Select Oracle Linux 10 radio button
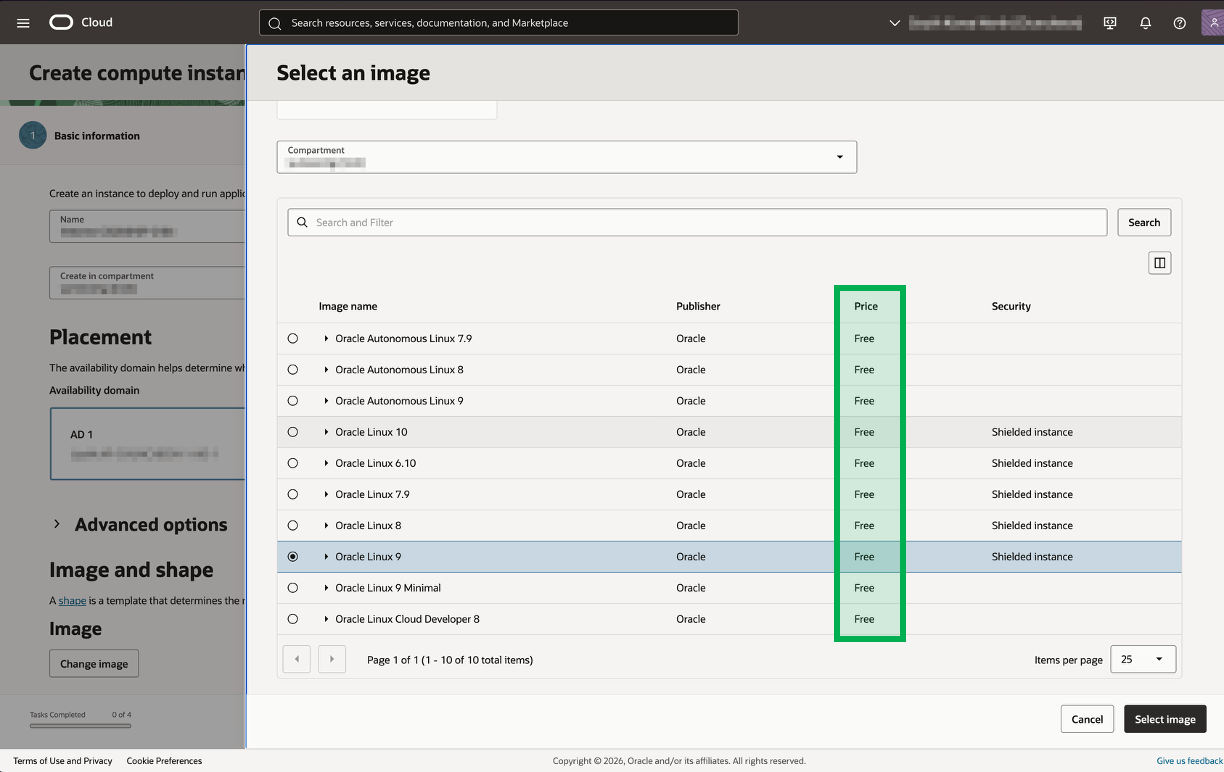Image resolution: width=1224 pixels, height=772 pixels. (x=293, y=432)
